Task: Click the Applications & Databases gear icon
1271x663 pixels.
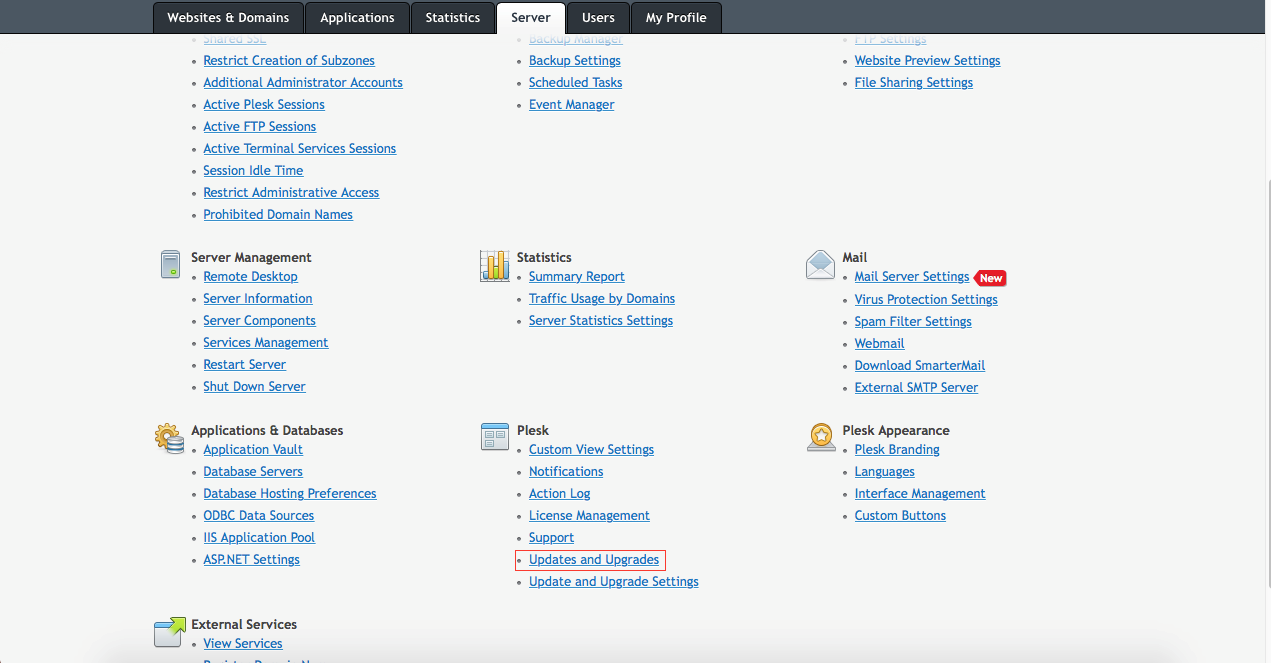Action: click(169, 438)
